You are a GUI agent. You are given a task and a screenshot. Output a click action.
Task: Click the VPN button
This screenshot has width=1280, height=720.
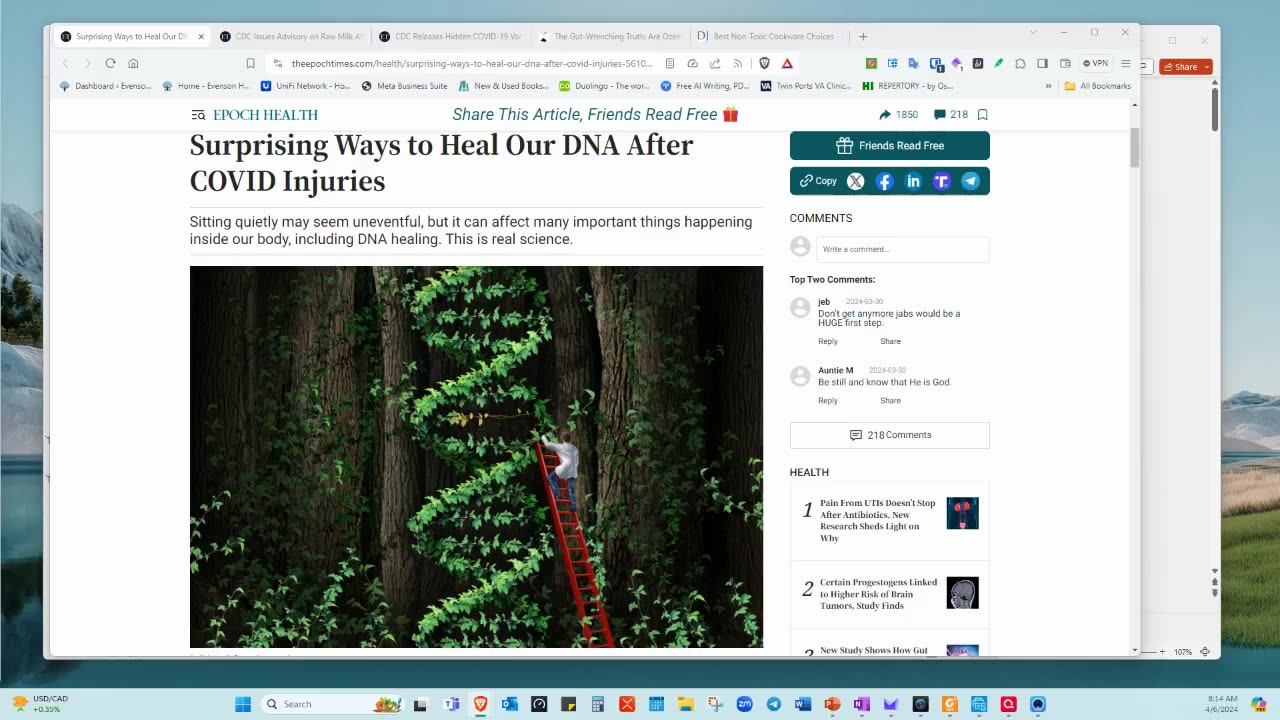coord(1096,63)
